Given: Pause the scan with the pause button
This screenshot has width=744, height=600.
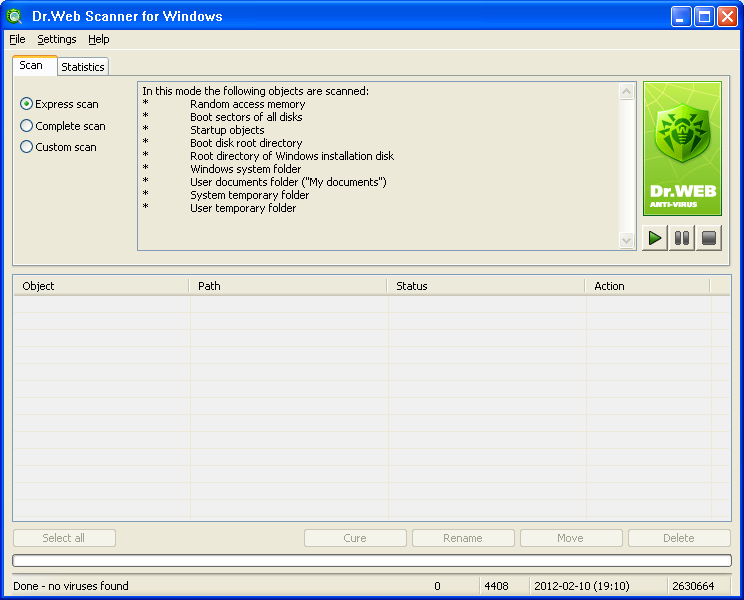Looking at the screenshot, I should (682, 238).
